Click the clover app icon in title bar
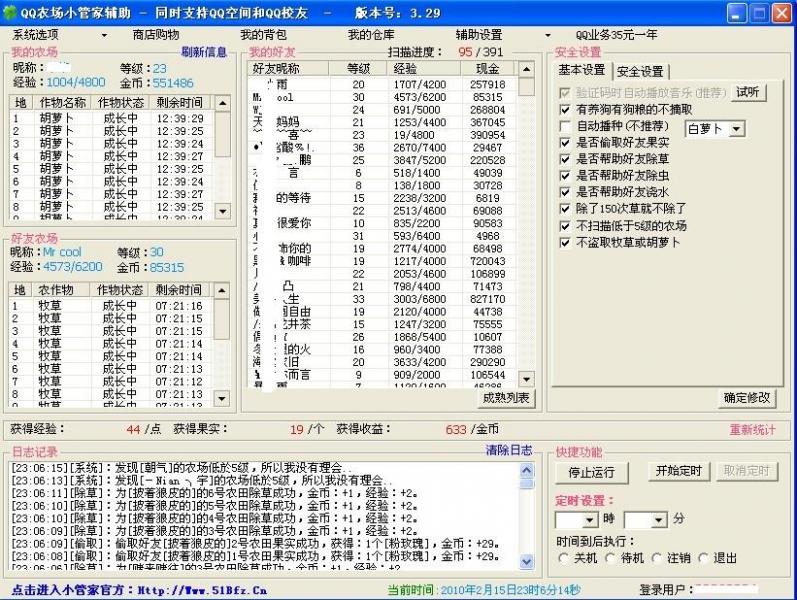797x600 pixels. 10,12
